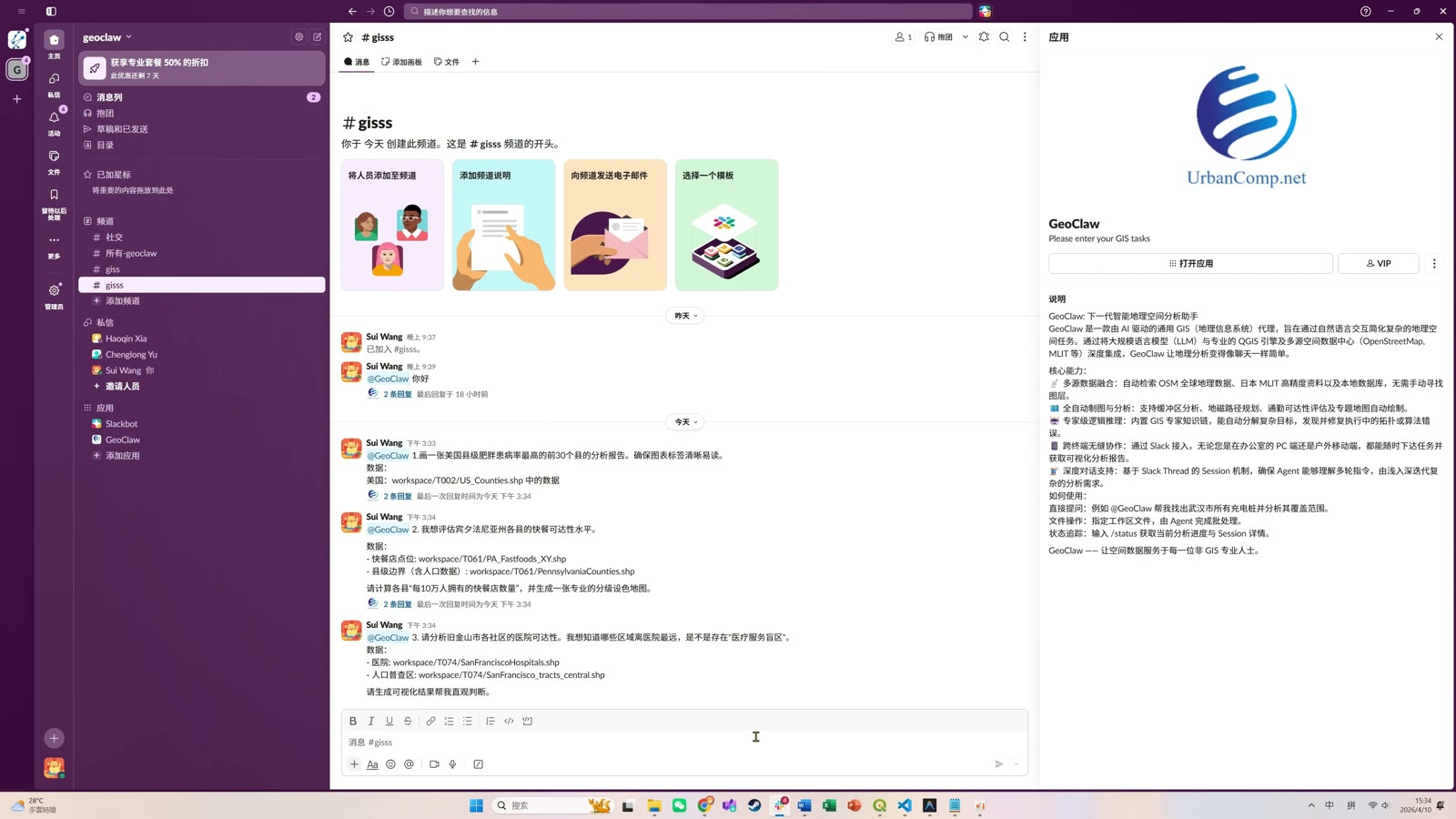Compose a new message
Viewport: 1456px width, 819px height.
(318, 37)
